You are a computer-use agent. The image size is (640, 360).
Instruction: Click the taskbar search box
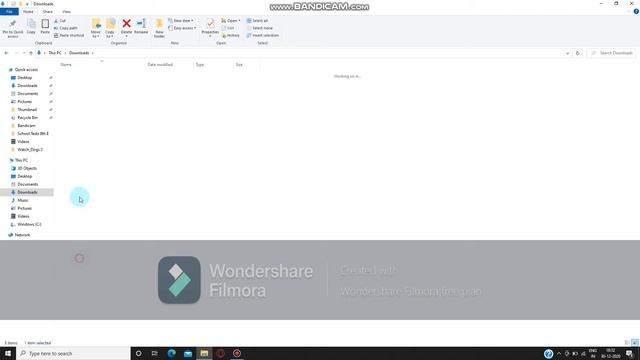73,353
